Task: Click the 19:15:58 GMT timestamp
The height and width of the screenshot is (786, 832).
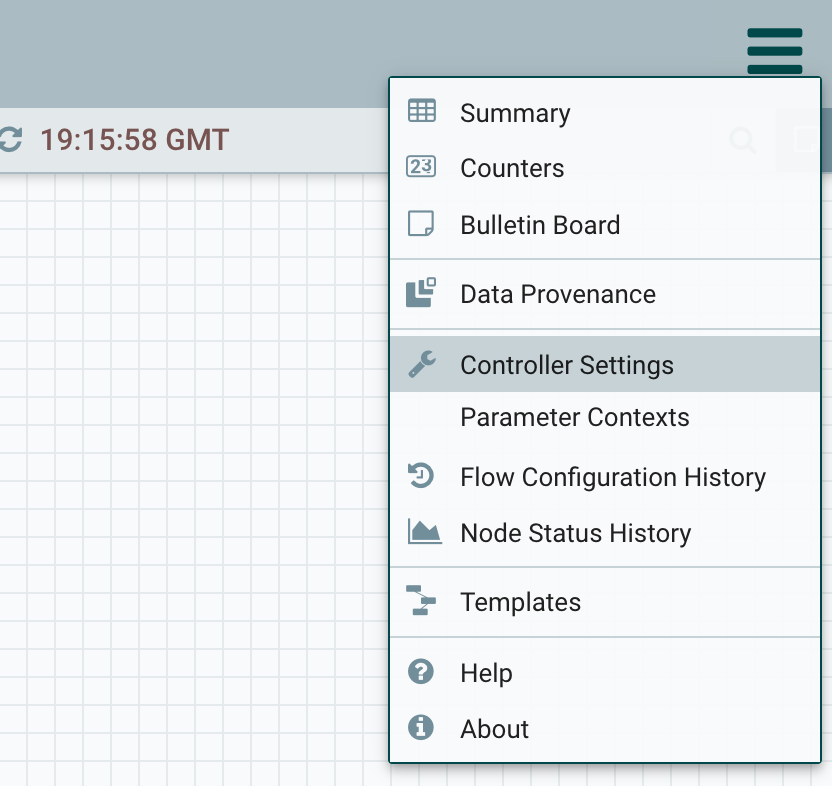Action: (x=134, y=139)
